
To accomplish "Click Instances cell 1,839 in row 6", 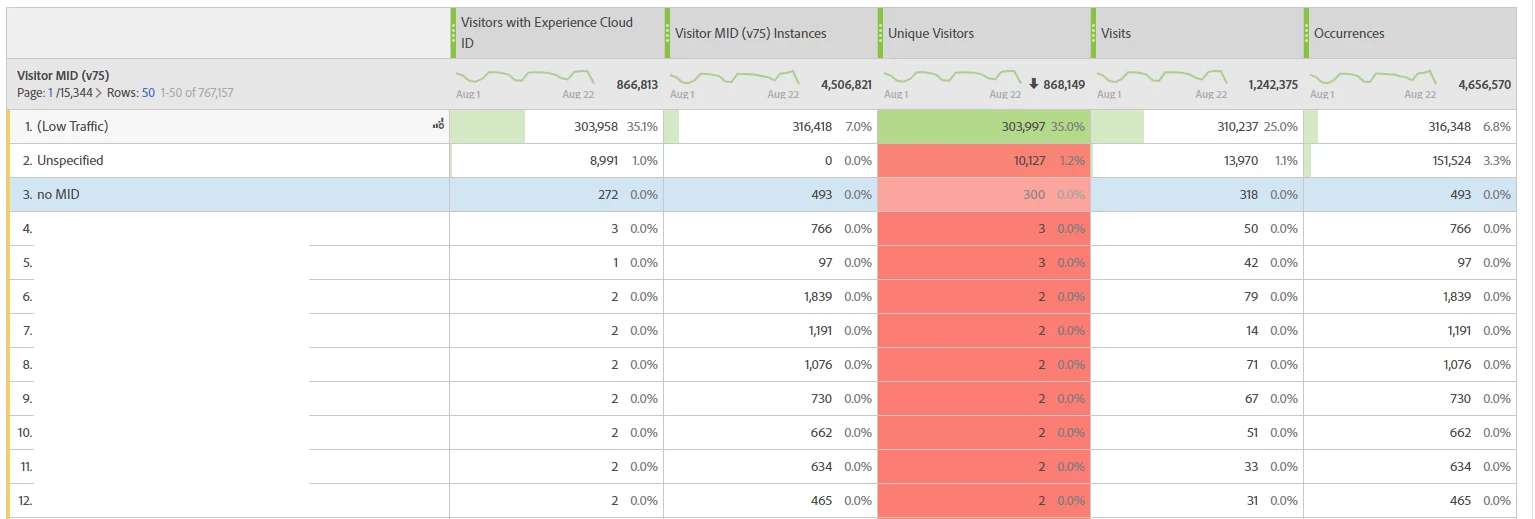I will (771, 297).
